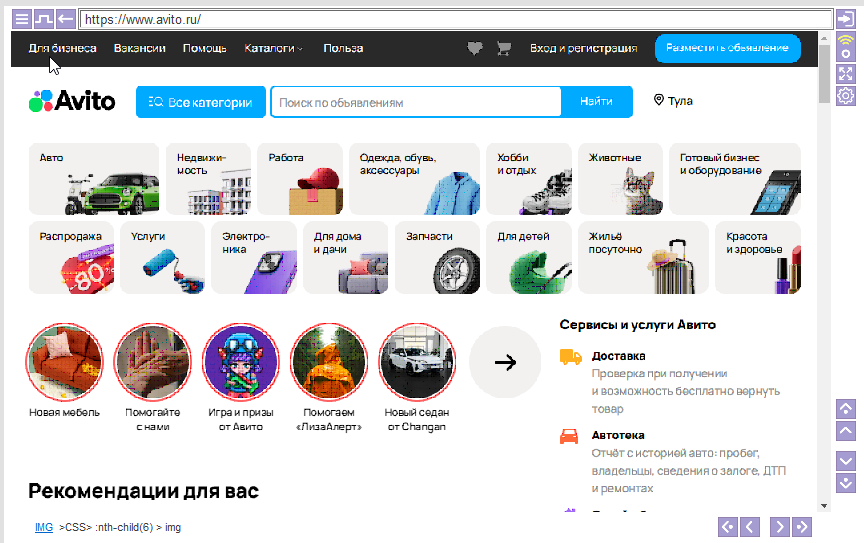864x543 pixels.
Task: Click the Рекомендации для вас heading
Action: coord(143,491)
